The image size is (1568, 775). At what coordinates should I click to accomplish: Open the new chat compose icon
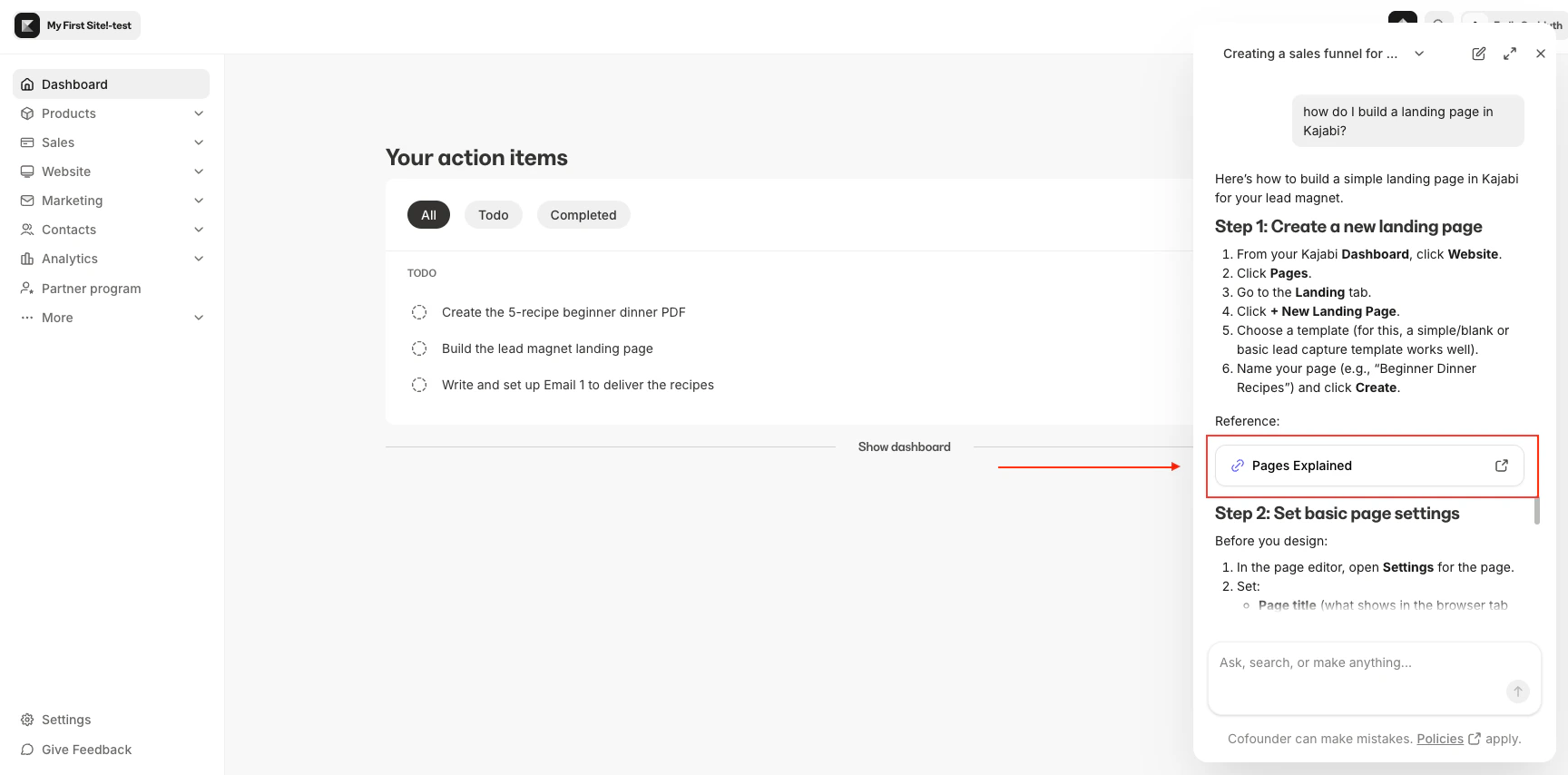coord(1478,54)
